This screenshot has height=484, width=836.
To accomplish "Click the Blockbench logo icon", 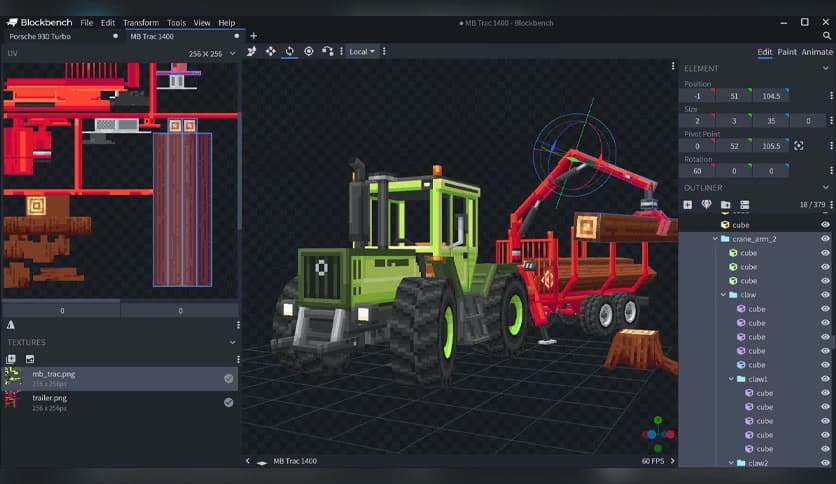I will 12,22.
